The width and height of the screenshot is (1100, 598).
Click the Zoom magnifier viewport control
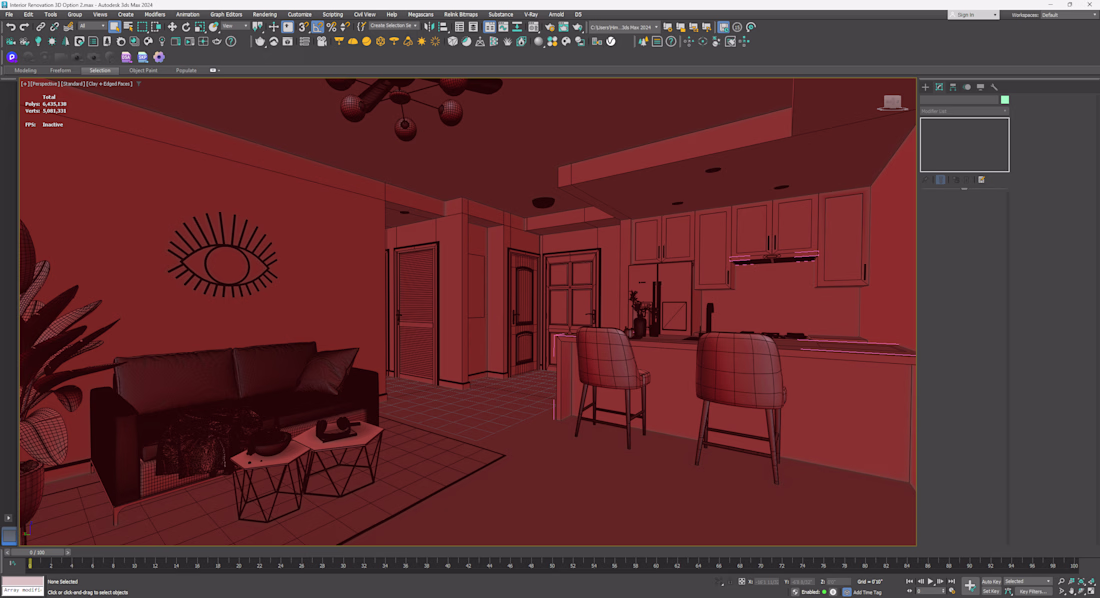1061,581
